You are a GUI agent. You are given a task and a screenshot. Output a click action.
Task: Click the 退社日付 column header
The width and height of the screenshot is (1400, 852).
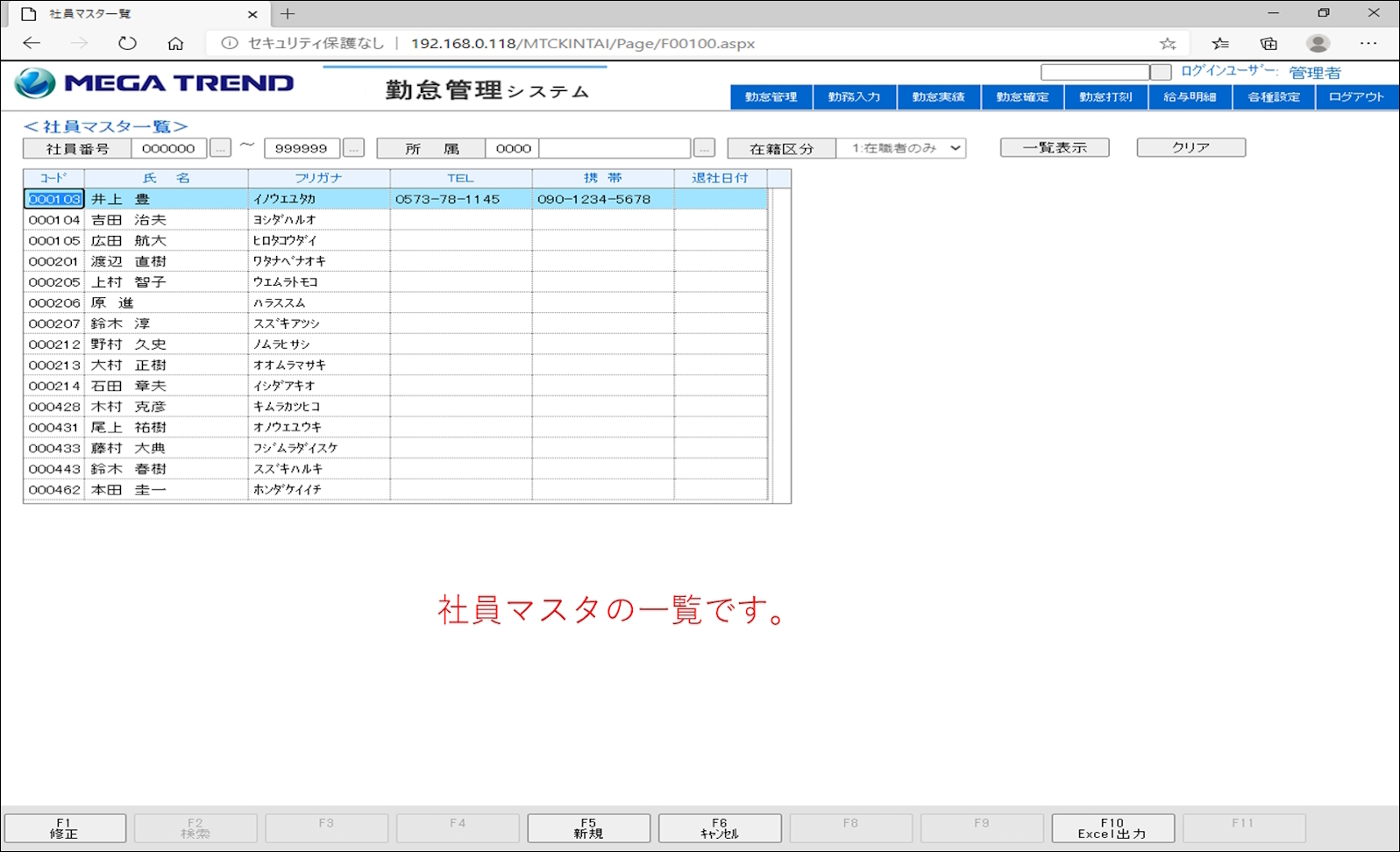(x=721, y=178)
